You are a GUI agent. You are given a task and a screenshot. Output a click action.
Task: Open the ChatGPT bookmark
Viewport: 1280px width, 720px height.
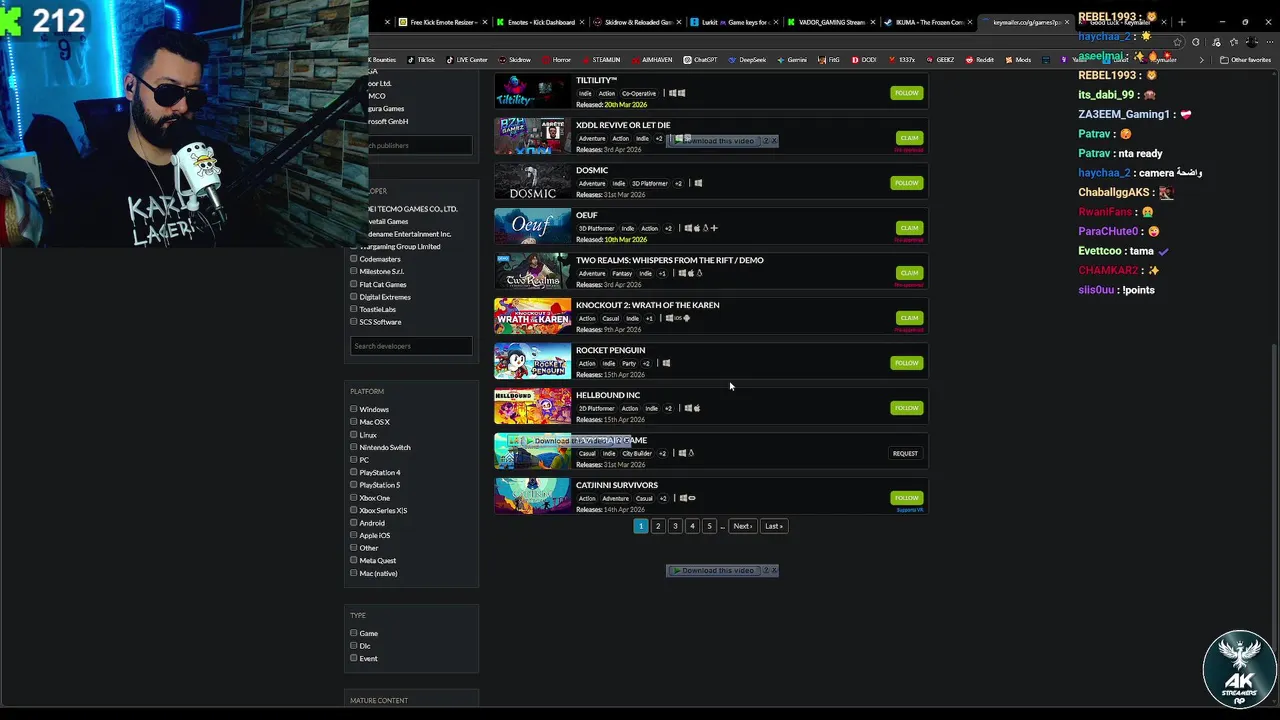click(700, 60)
